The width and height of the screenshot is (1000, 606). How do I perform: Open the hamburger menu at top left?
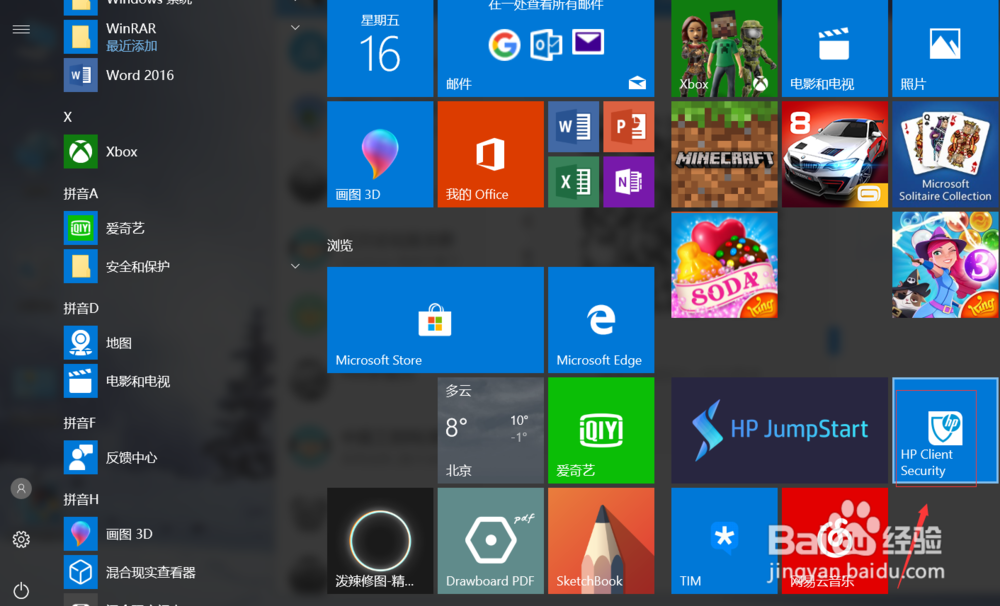[21, 29]
